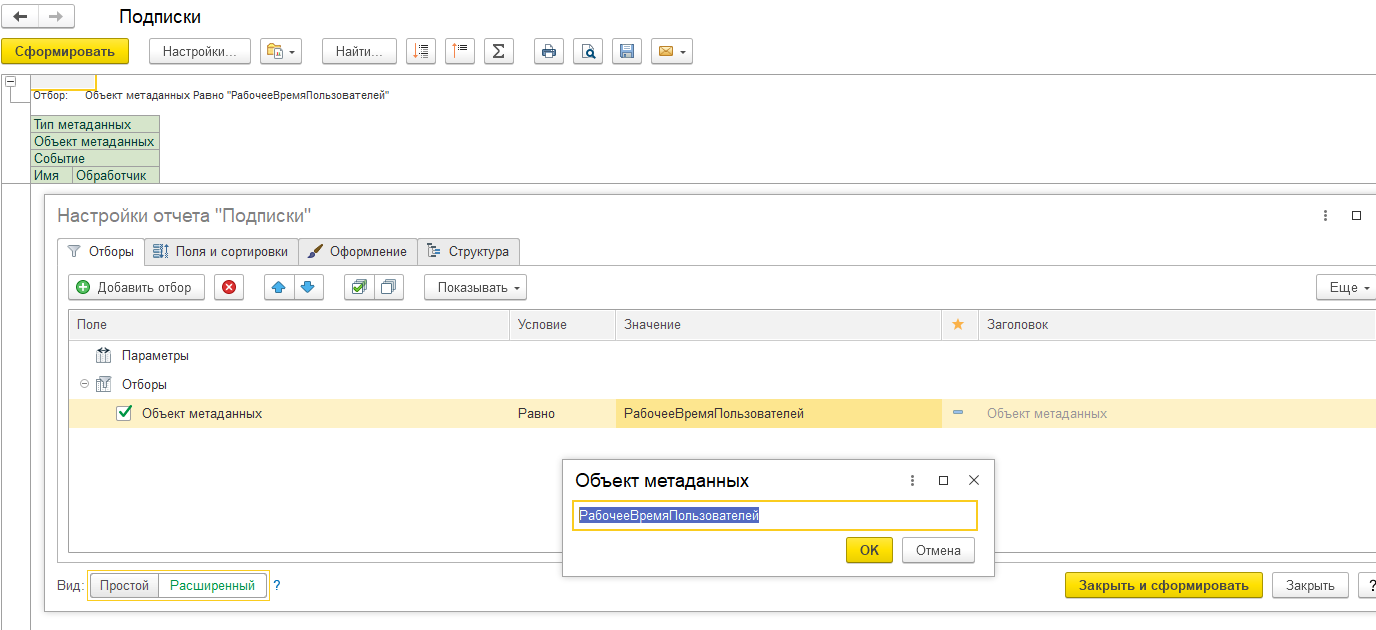Image resolution: width=1376 pixels, height=630 pixels.
Task: Switch to the Оформление tab
Action: [x=358, y=251]
